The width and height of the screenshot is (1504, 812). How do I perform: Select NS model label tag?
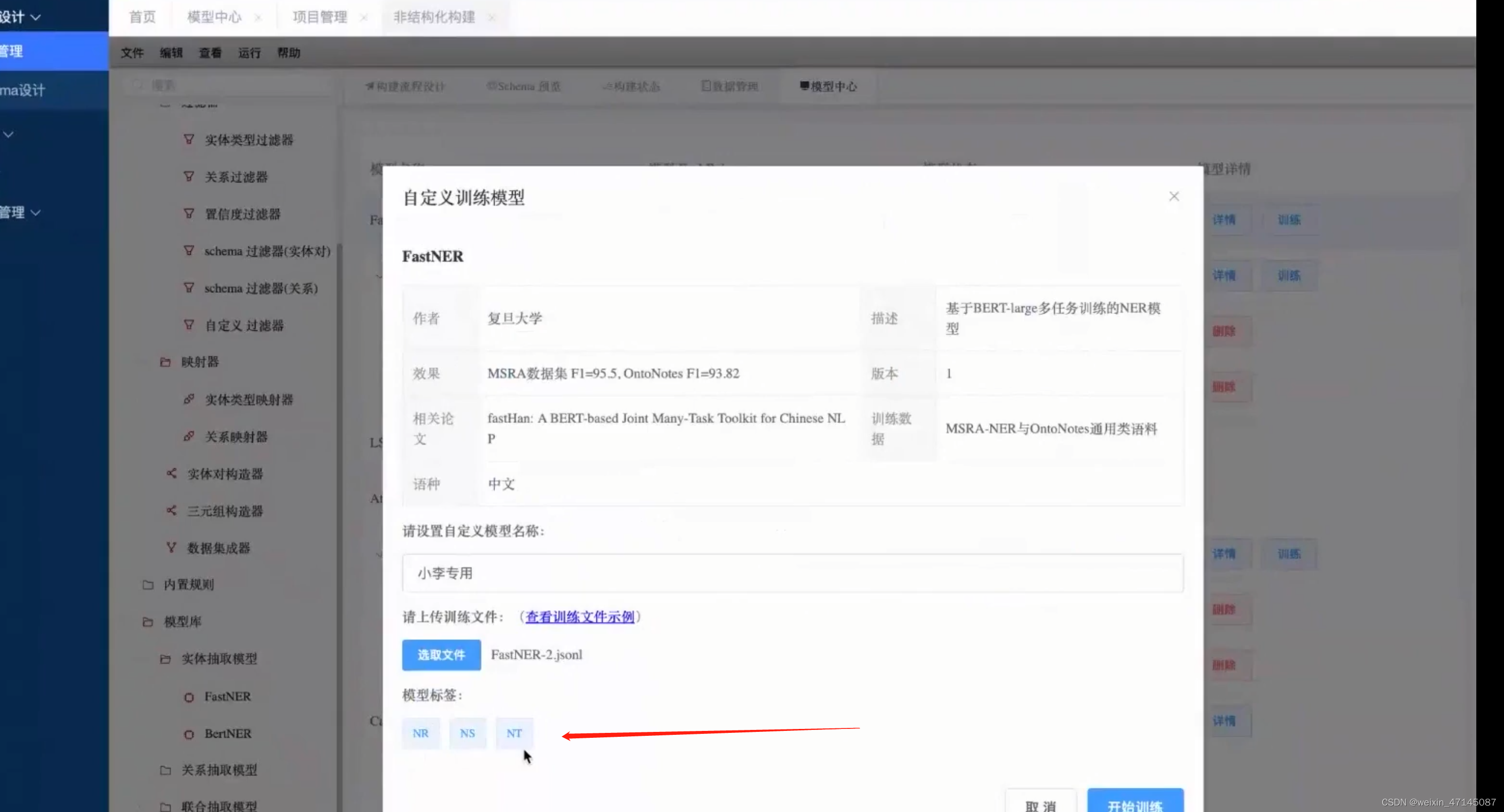tap(467, 732)
